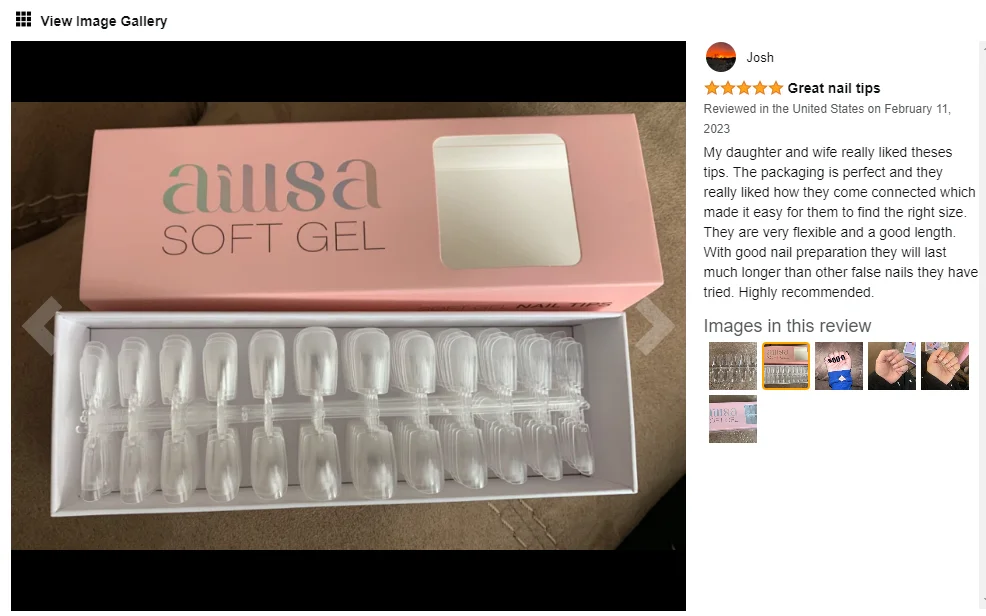The width and height of the screenshot is (986, 616).
Task: Click the gallery grid icon
Action: point(23,19)
